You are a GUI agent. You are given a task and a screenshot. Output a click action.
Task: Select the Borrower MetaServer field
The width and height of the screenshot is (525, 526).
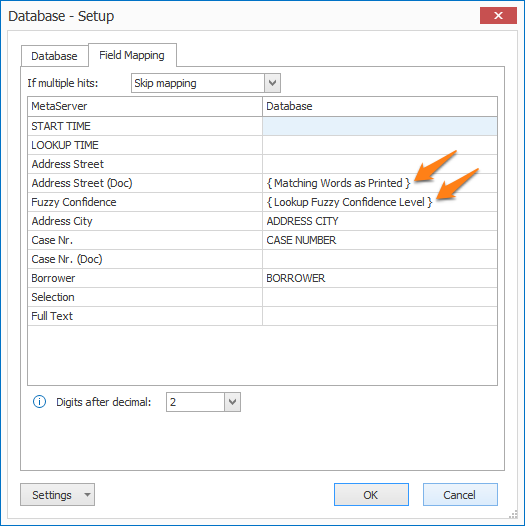pyautogui.click(x=145, y=278)
